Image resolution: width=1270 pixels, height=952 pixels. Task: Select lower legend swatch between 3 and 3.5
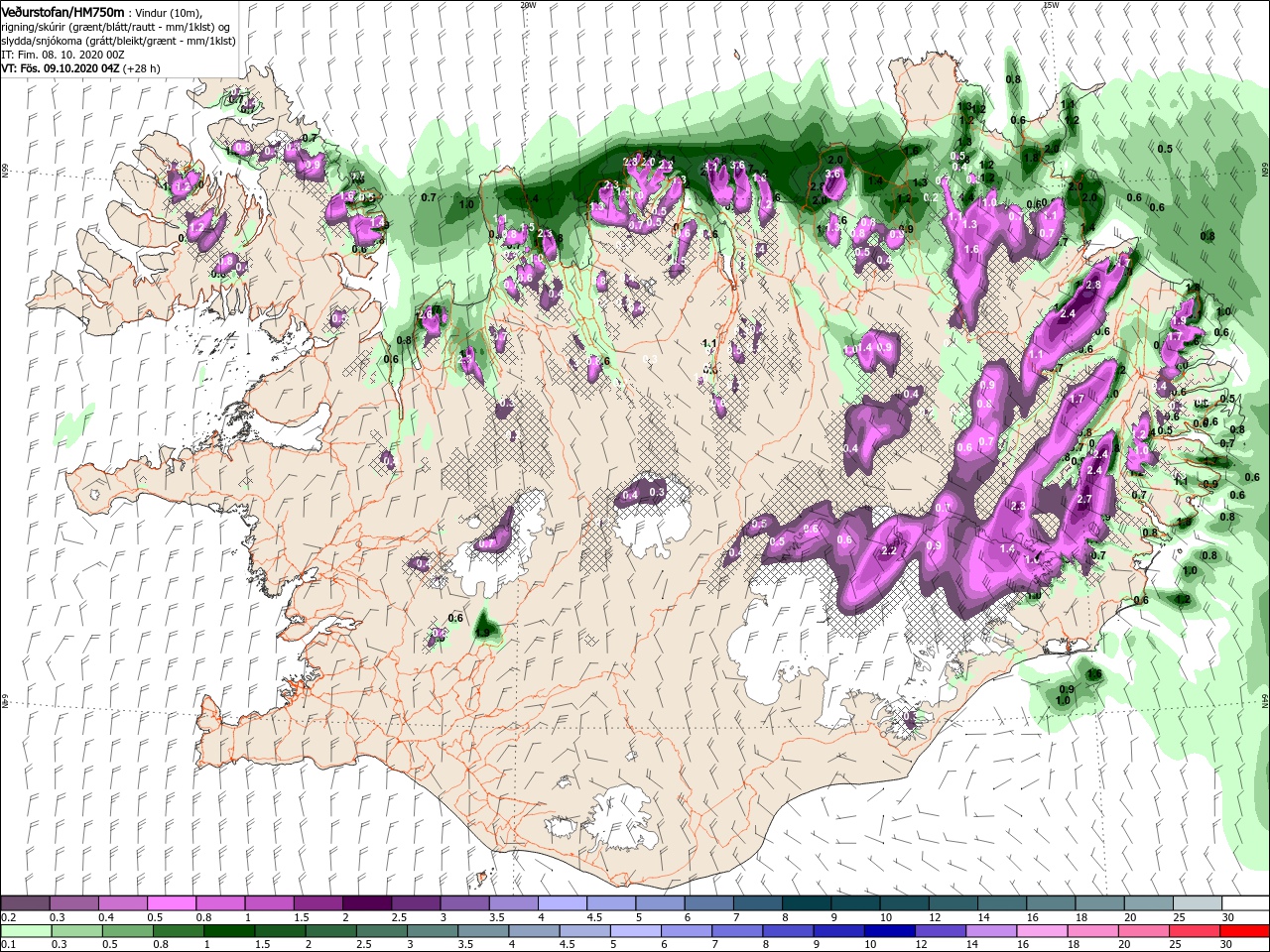point(431,931)
